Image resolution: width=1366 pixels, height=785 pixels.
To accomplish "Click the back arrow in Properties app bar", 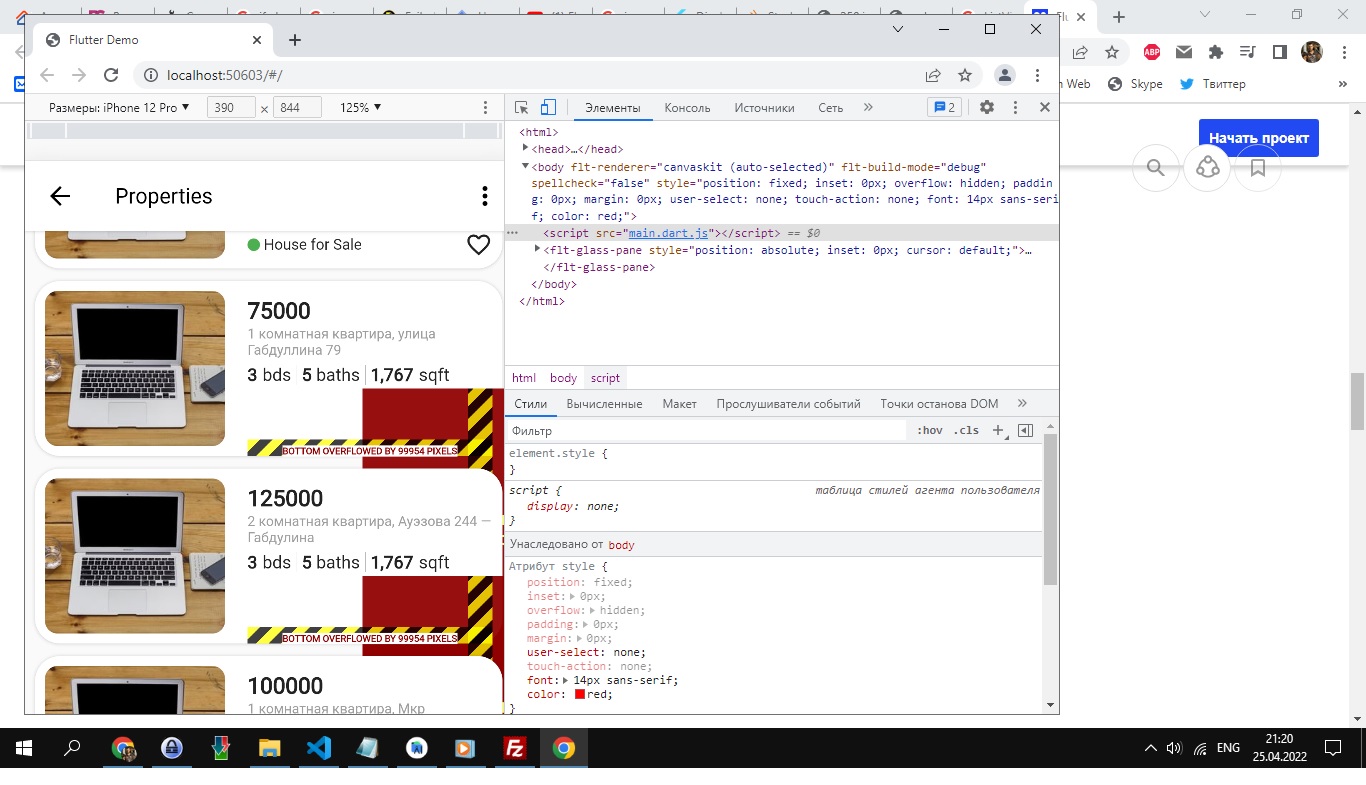I will (60, 196).
